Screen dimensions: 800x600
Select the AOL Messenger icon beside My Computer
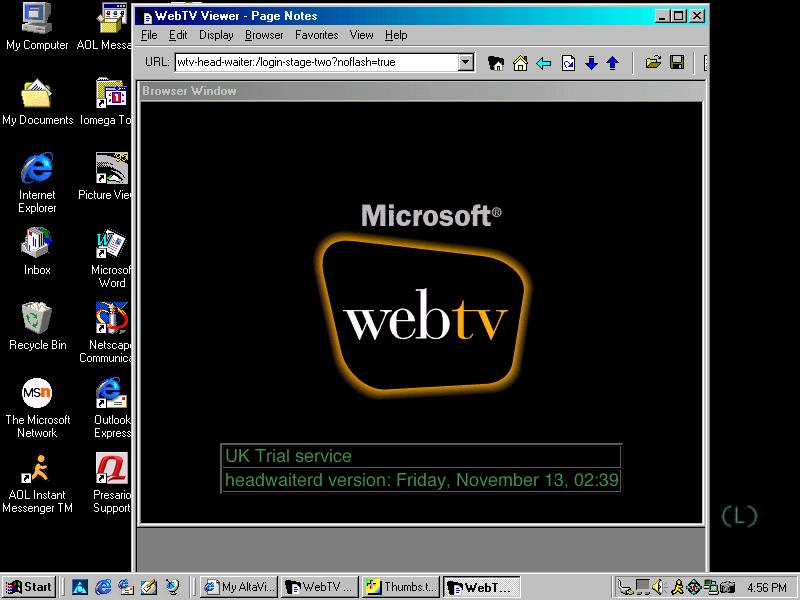(106, 27)
